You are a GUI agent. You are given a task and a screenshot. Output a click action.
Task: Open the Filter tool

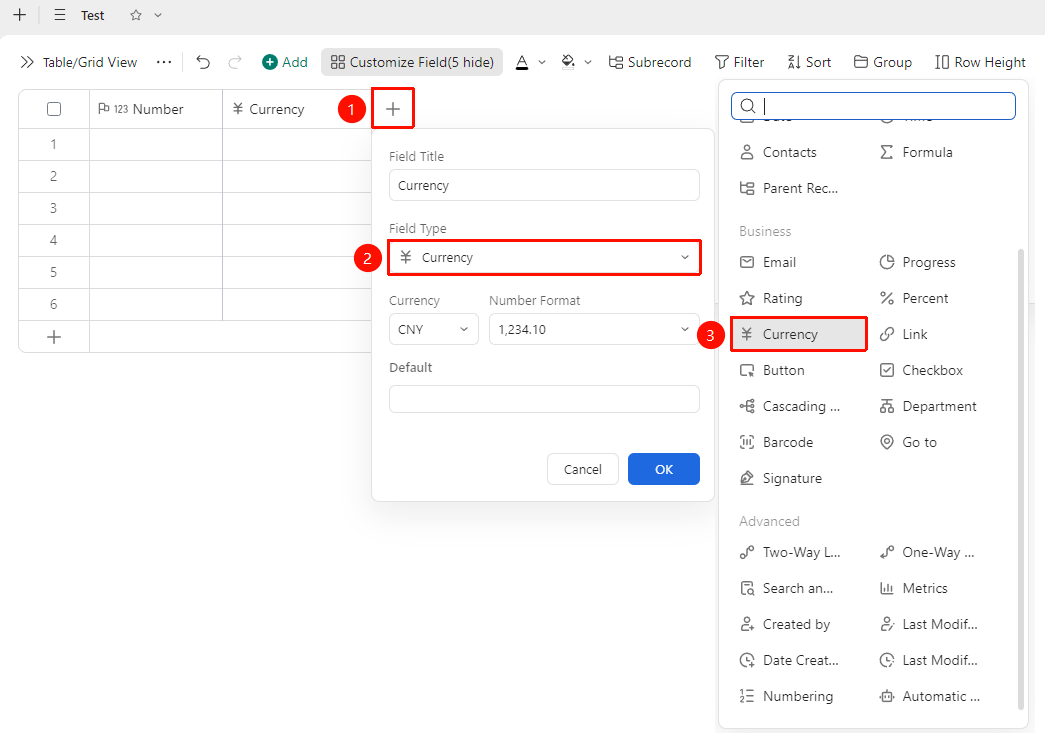(x=739, y=62)
